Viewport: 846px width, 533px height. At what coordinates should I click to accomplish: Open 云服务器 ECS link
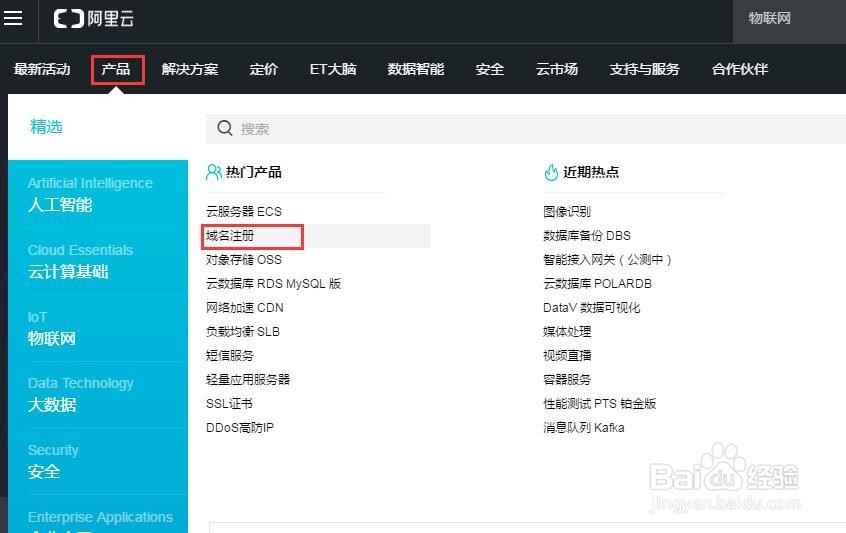(244, 211)
